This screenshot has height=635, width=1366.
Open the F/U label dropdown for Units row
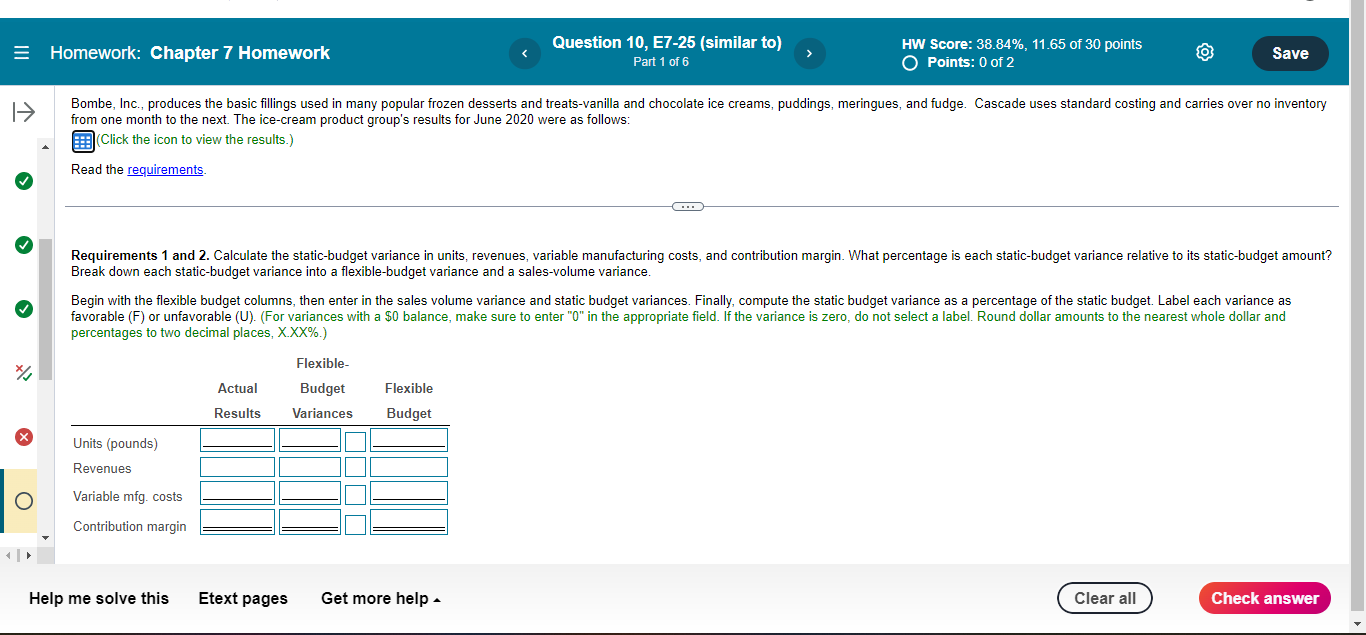point(355,439)
